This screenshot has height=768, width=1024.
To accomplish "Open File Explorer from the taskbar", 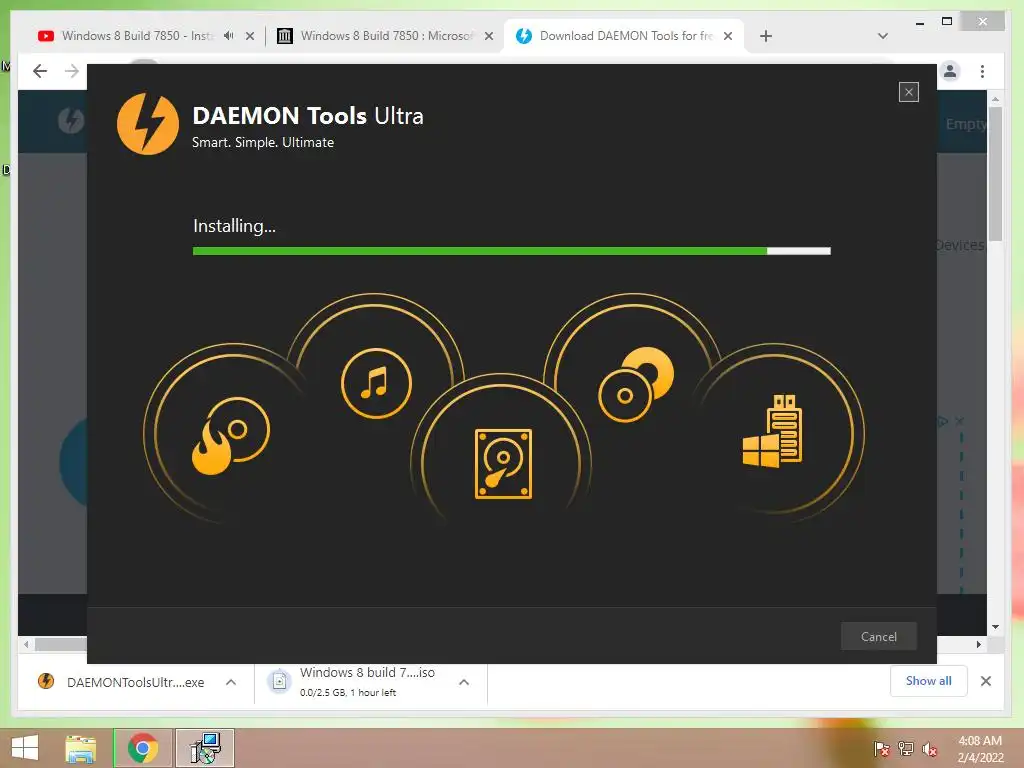I will click(x=81, y=748).
